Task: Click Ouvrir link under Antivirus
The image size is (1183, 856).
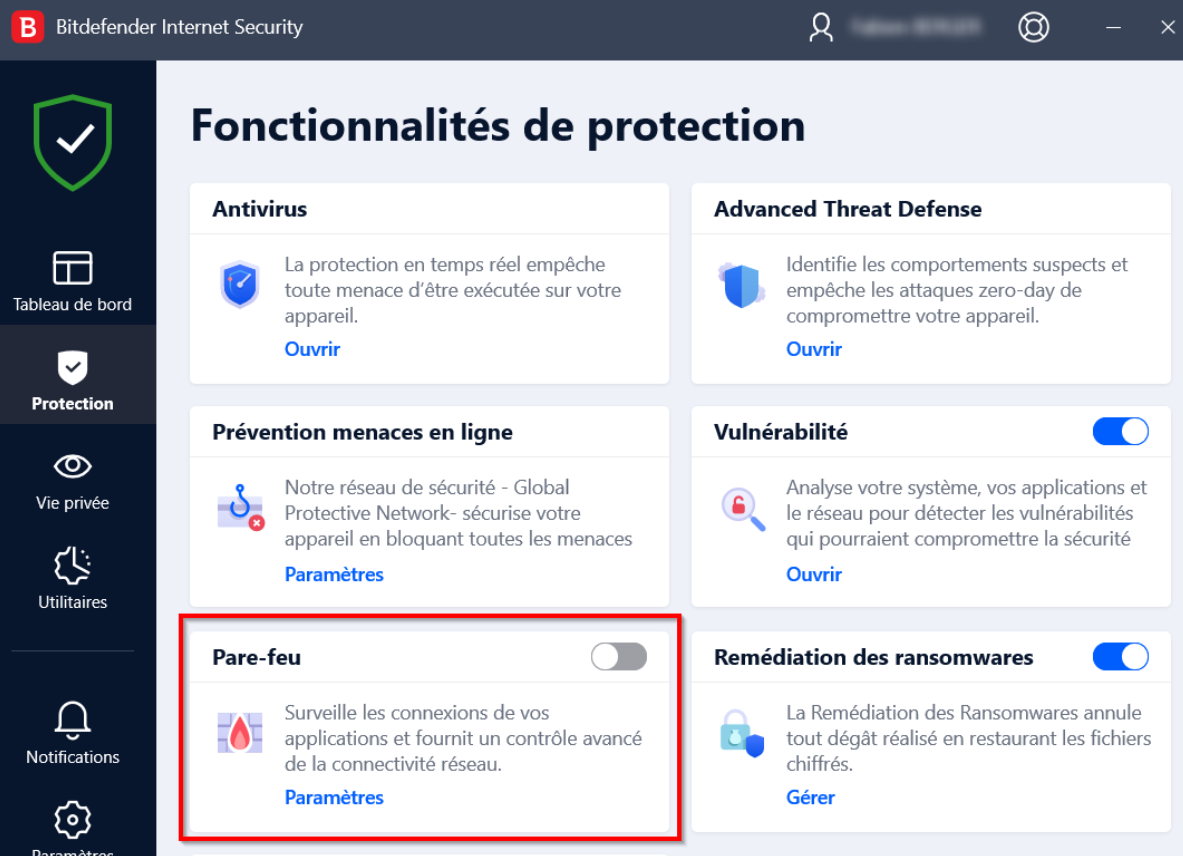Action: coord(312,349)
